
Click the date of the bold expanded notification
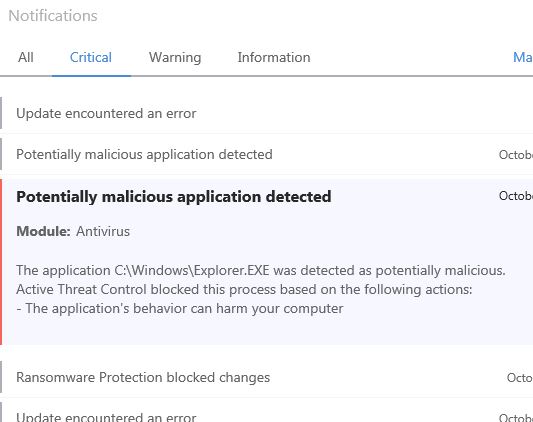[516, 196]
